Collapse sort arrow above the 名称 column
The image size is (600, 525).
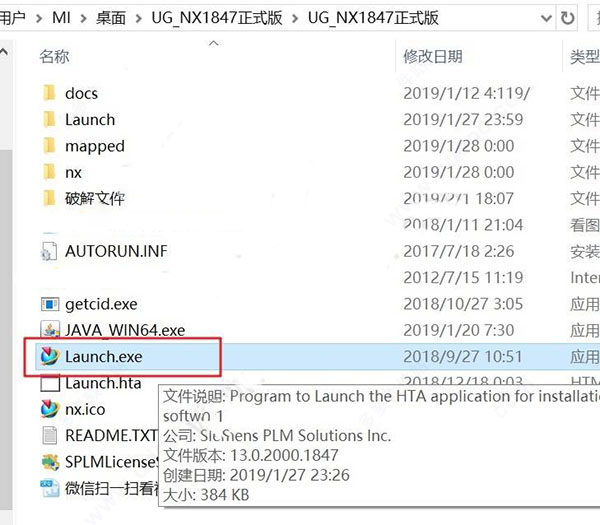point(214,43)
